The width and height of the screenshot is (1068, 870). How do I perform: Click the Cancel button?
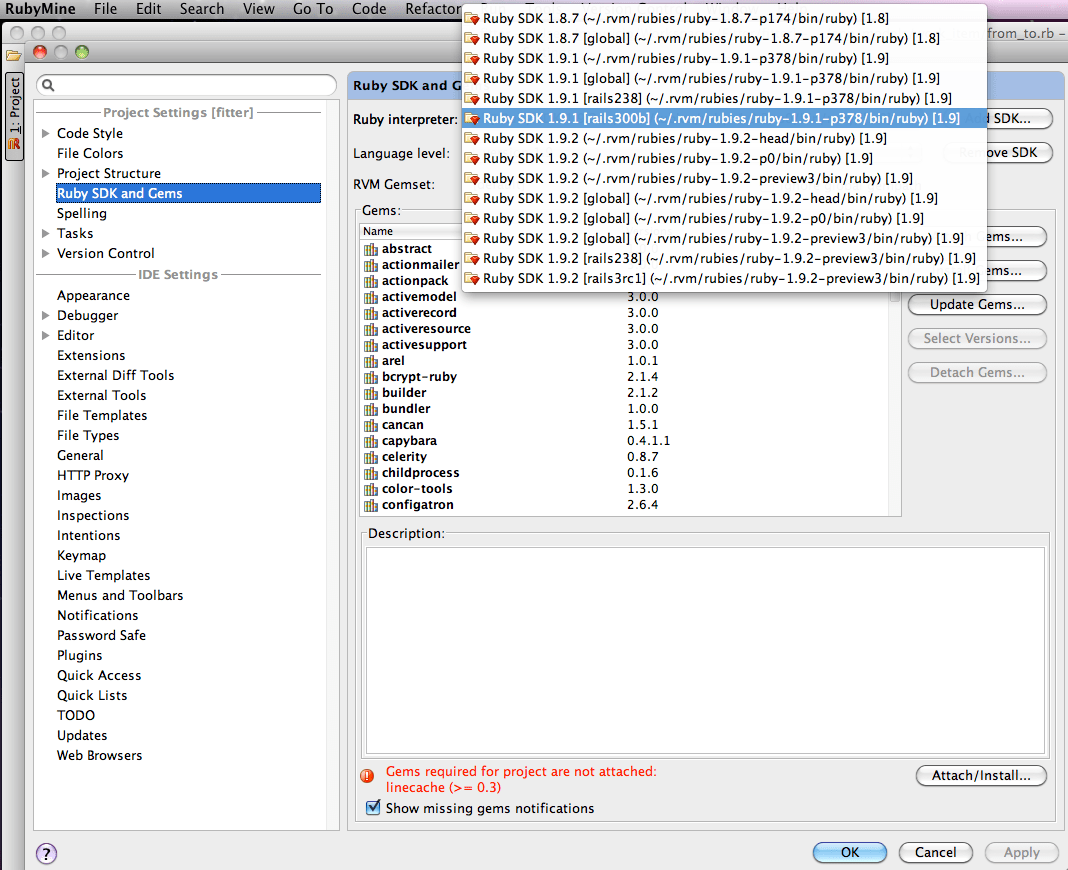click(935, 852)
